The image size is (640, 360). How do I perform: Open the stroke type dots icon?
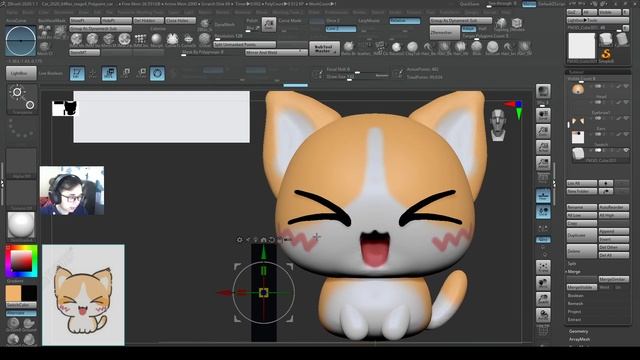click(21, 129)
